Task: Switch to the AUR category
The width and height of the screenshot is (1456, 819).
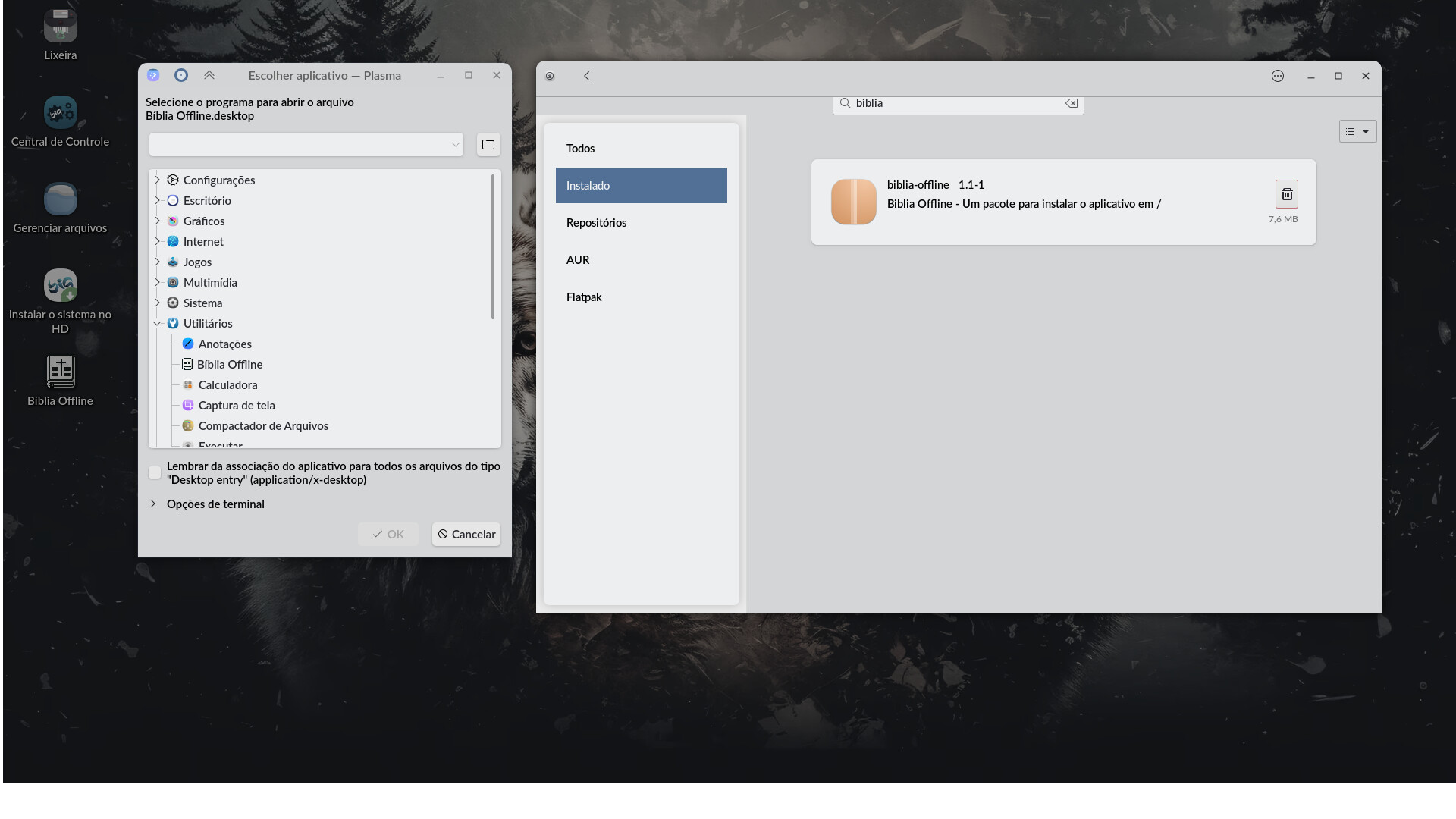Action: [x=578, y=259]
